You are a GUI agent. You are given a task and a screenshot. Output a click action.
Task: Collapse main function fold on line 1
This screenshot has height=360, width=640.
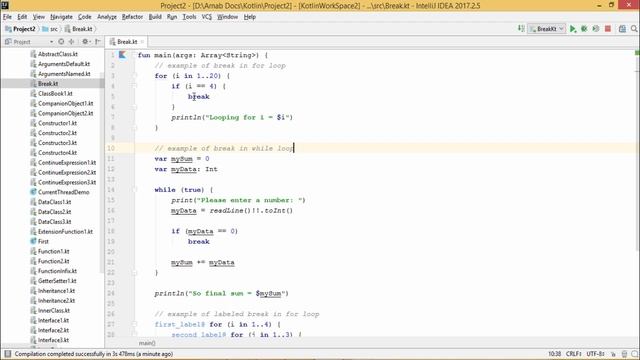coord(134,55)
